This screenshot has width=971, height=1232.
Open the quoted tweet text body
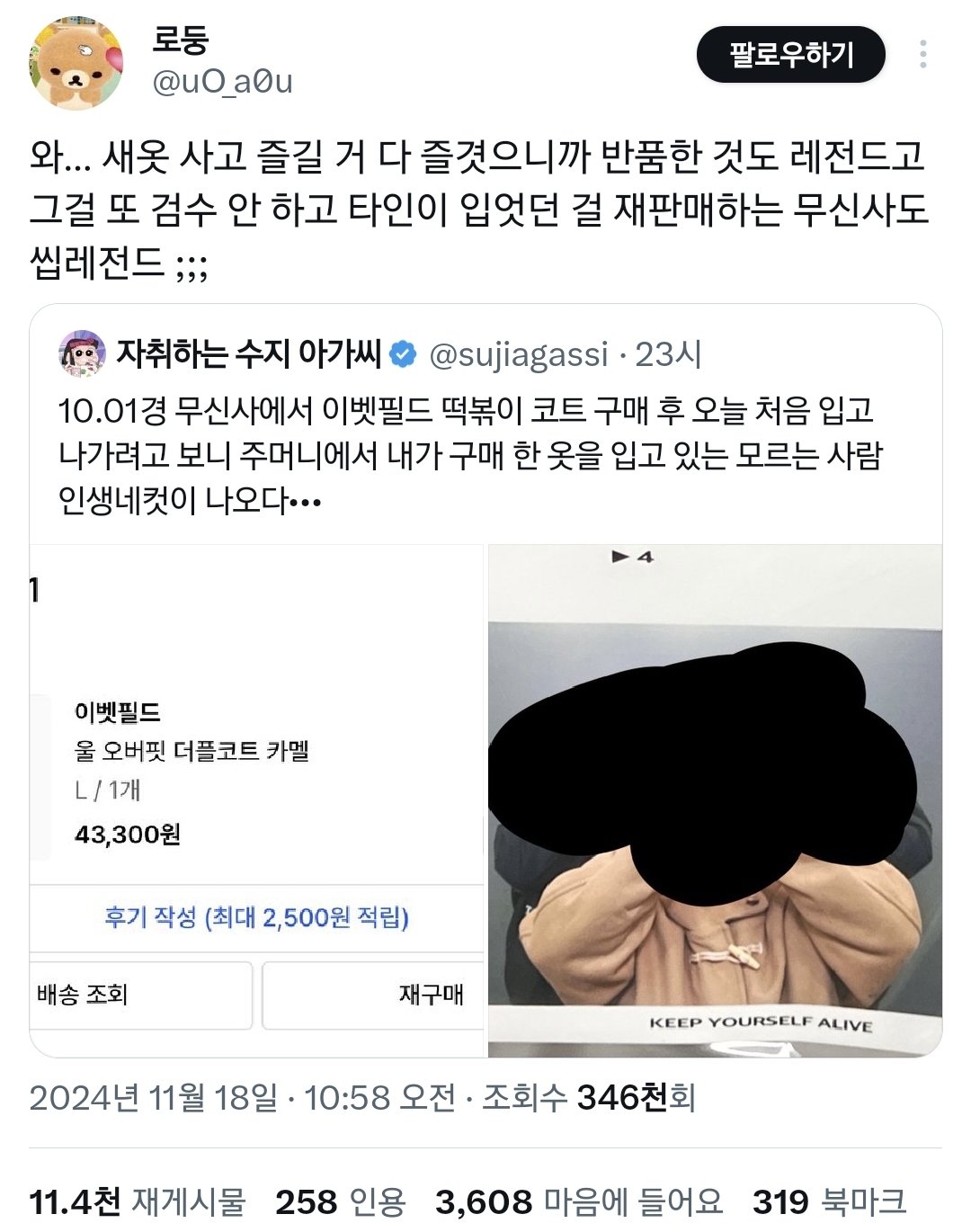pos(471,455)
